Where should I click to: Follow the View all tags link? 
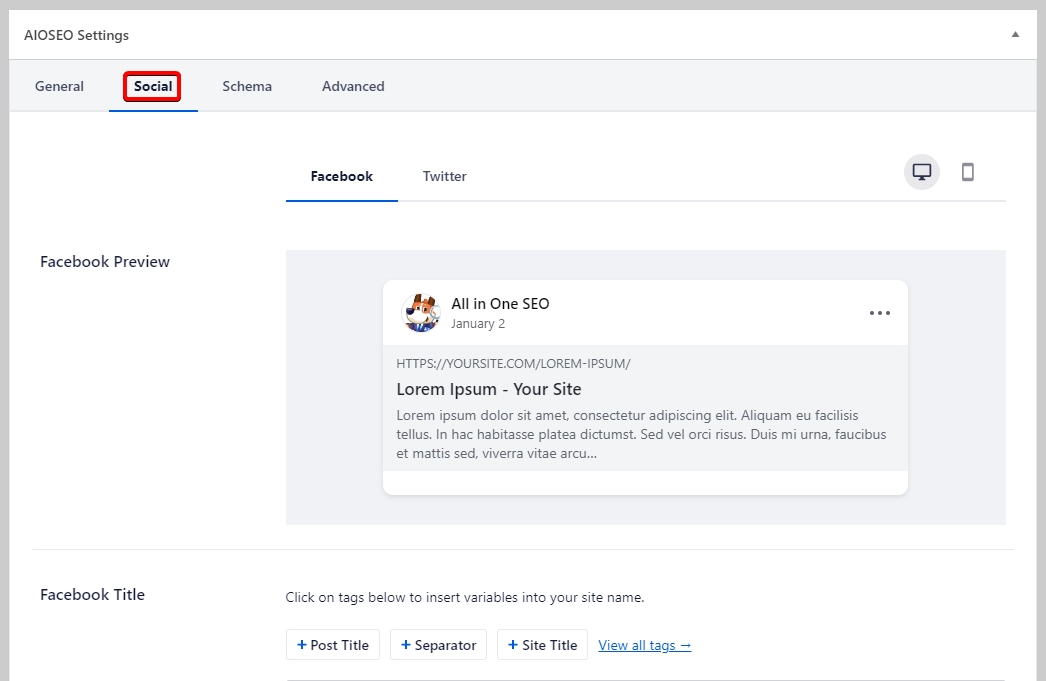click(x=644, y=645)
